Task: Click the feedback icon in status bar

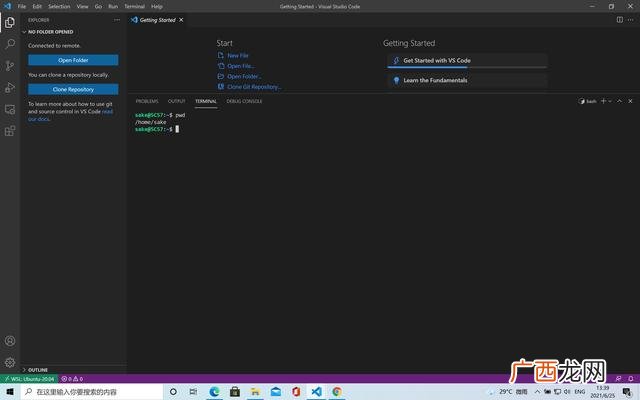Action: [618, 379]
